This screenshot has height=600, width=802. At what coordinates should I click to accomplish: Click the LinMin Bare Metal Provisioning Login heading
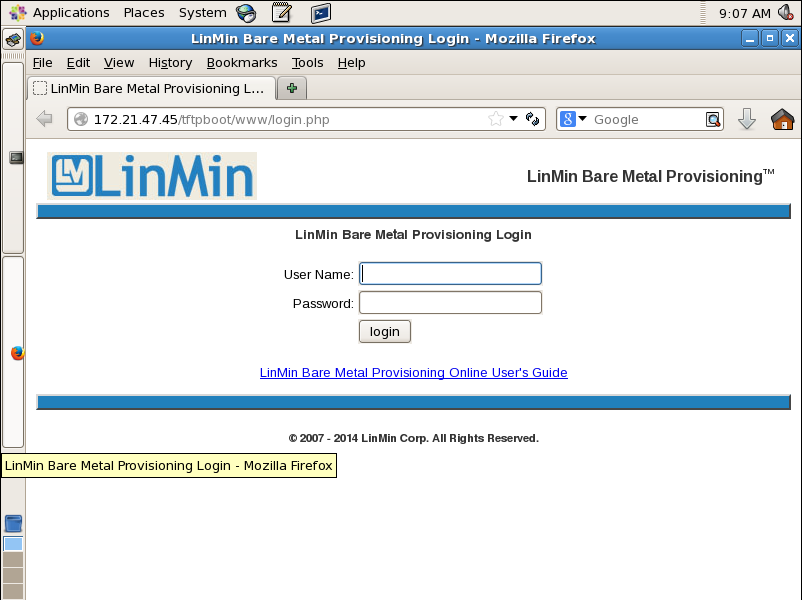(413, 234)
